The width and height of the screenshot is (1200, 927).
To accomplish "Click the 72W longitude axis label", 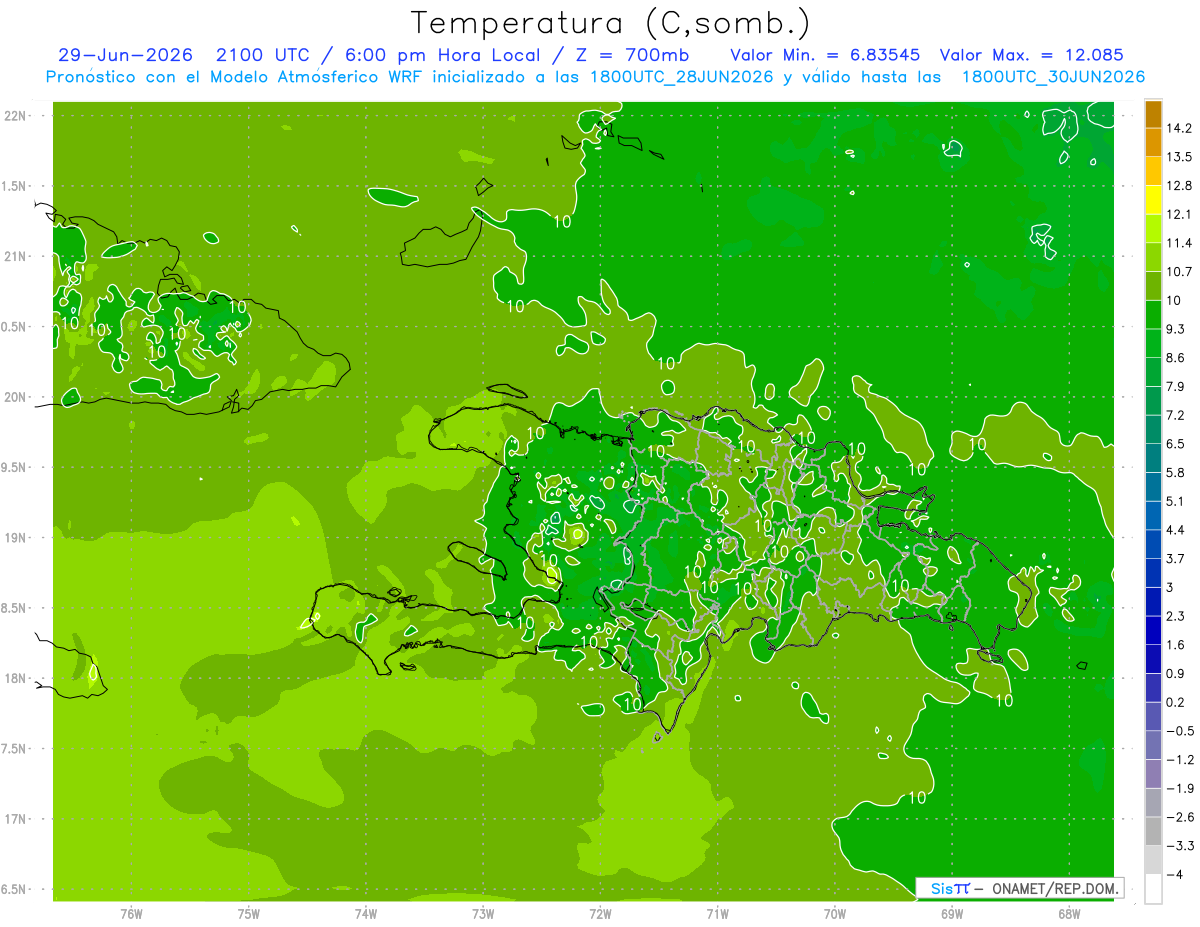I will pyautogui.click(x=600, y=913).
